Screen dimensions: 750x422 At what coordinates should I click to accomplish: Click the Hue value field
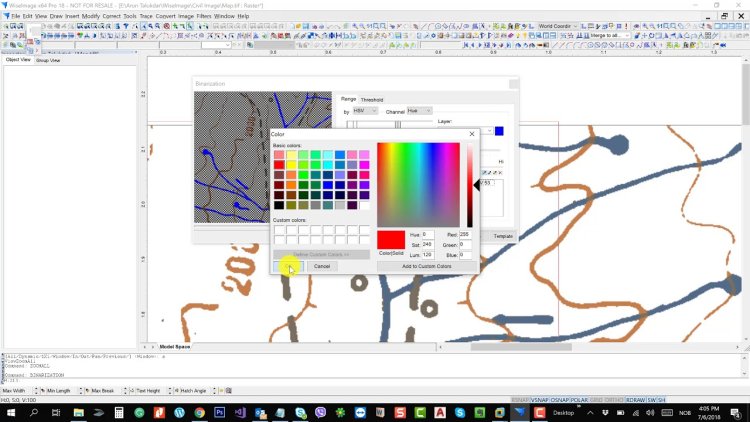click(x=428, y=234)
